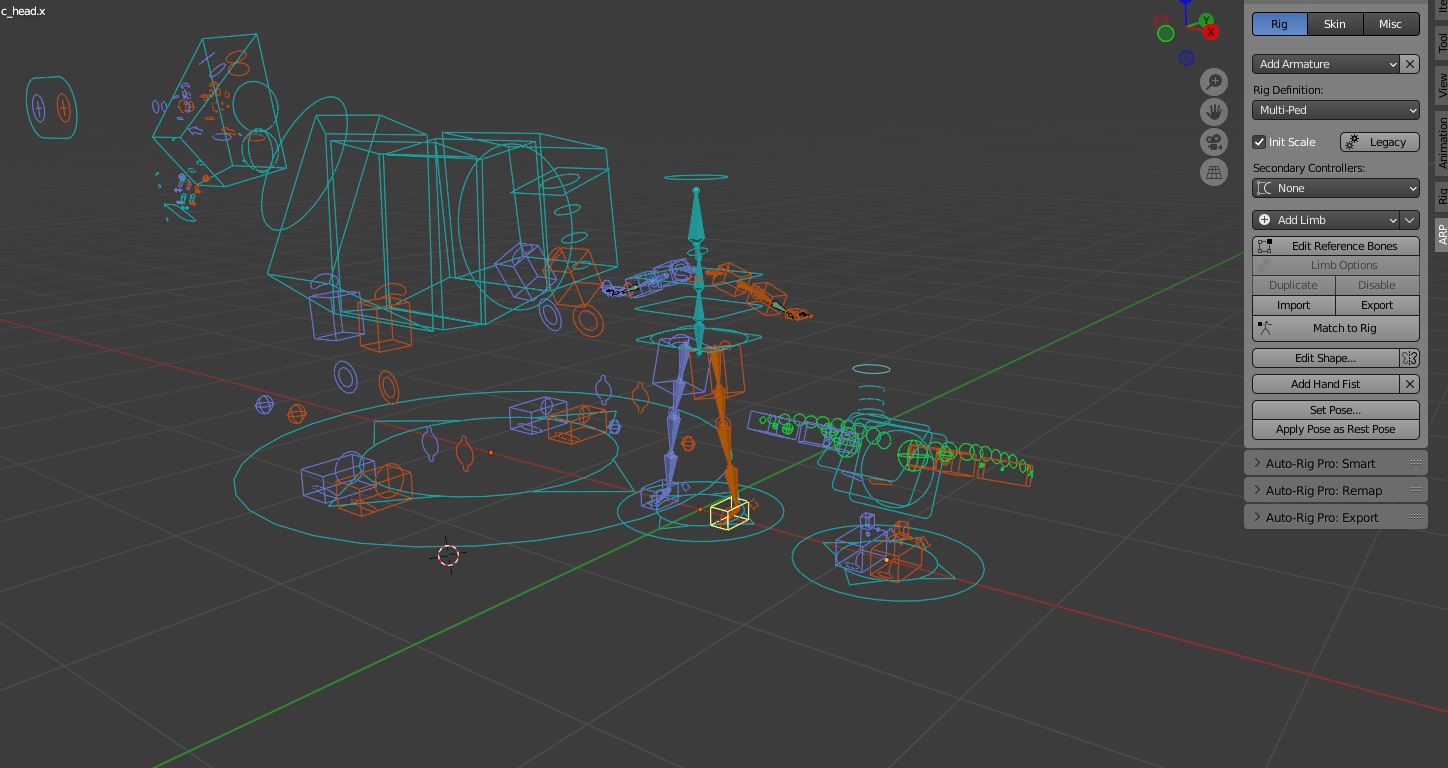The width and height of the screenshot is (1448, 768).
Task: Click the Import button
Action: tap(1293, 305)
